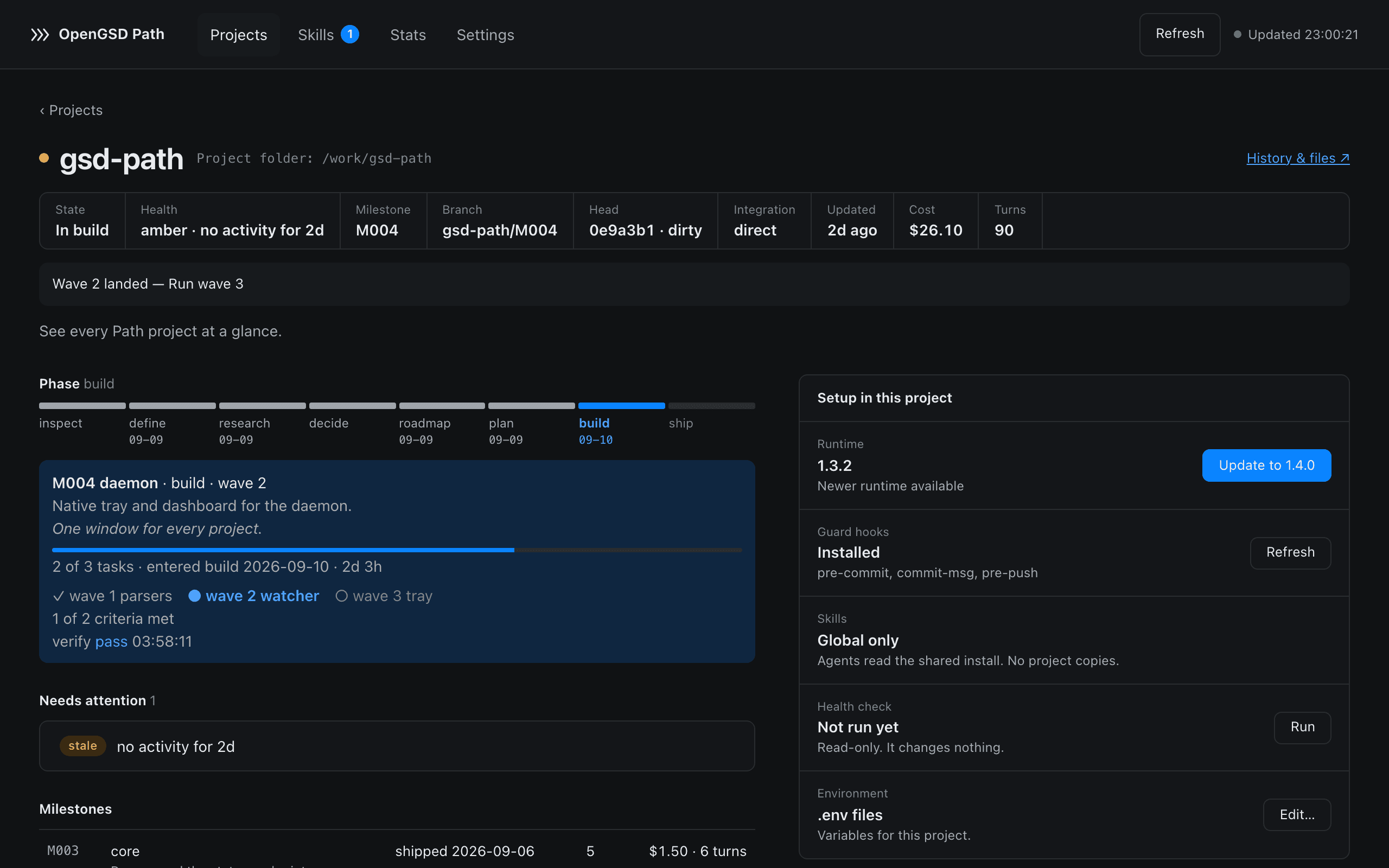Select the decide phase segment bar

pos(353,406)
